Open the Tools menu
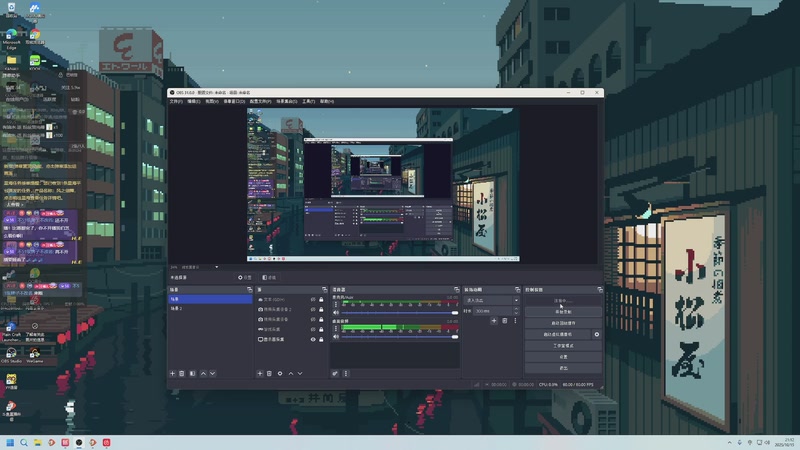The image size is (800, 450). [x=309, y=102]
